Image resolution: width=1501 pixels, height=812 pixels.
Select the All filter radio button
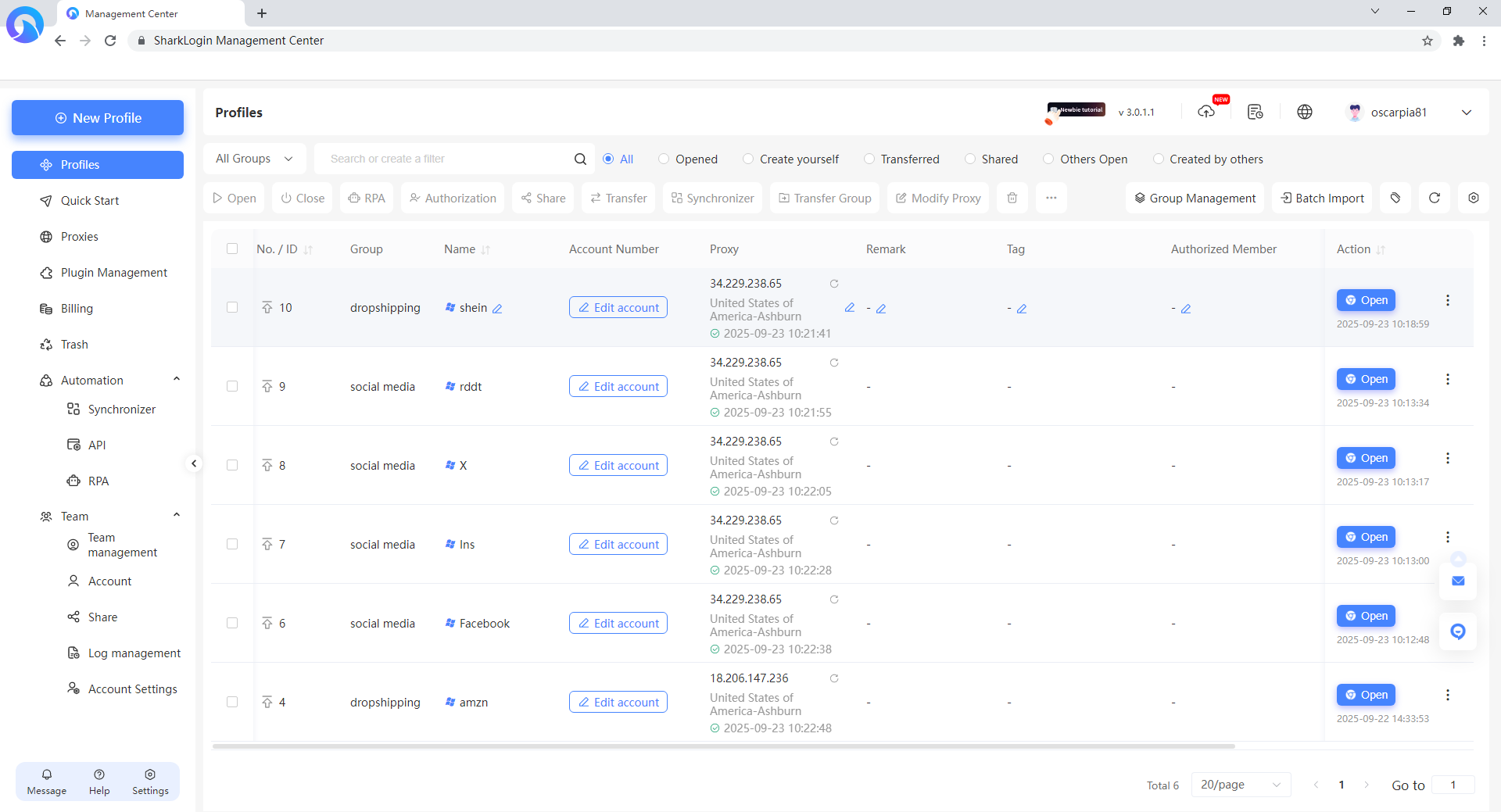point(608,159)
